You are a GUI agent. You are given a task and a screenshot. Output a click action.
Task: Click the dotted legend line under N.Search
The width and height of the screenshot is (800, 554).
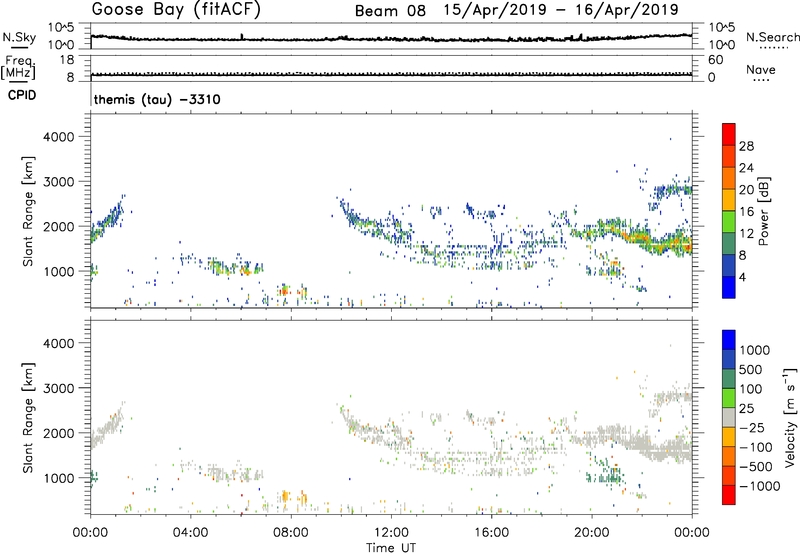[773, 48]
